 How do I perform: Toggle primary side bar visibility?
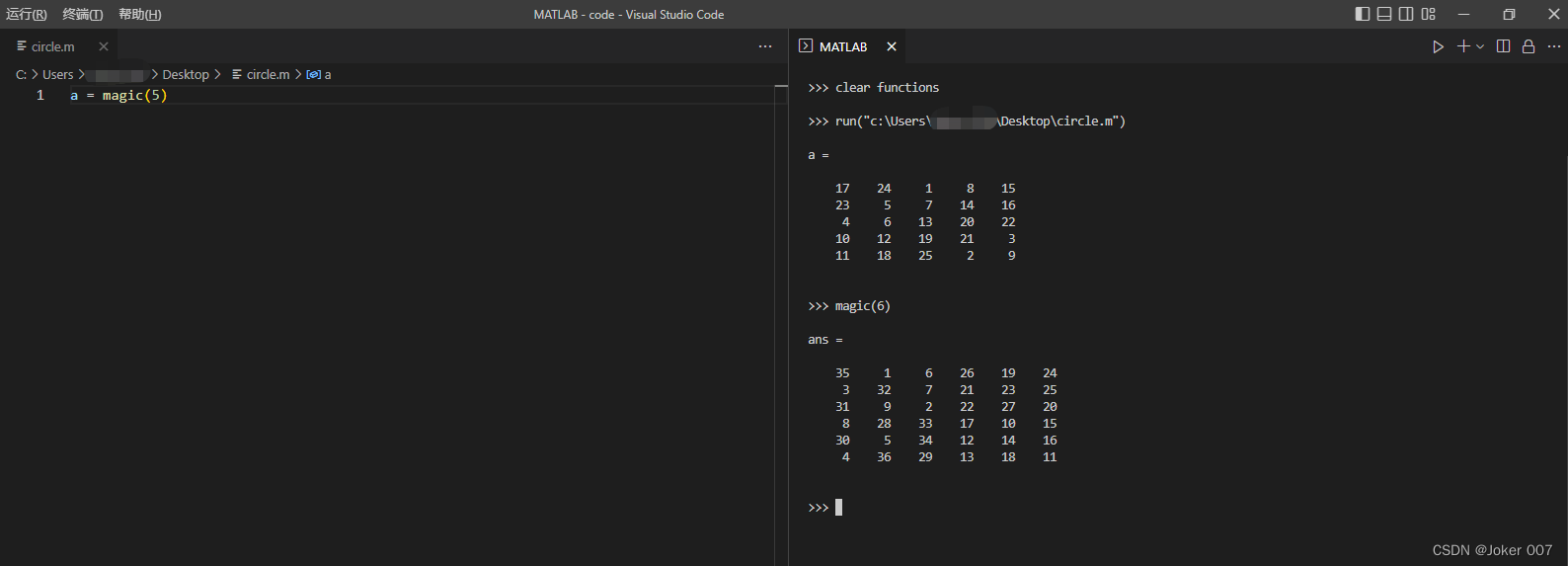pos(1363,14)
